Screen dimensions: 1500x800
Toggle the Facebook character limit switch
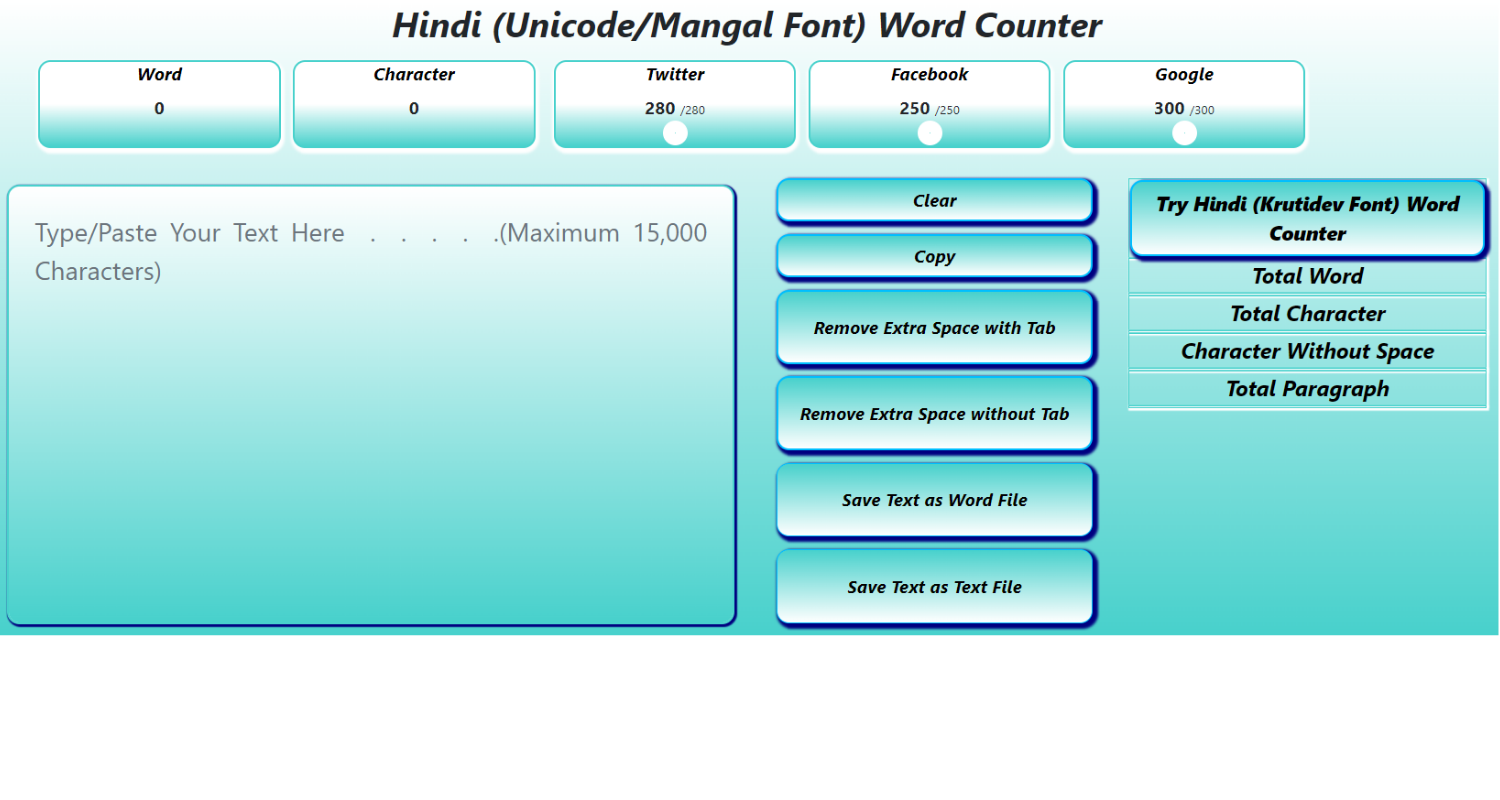[929, 131]
